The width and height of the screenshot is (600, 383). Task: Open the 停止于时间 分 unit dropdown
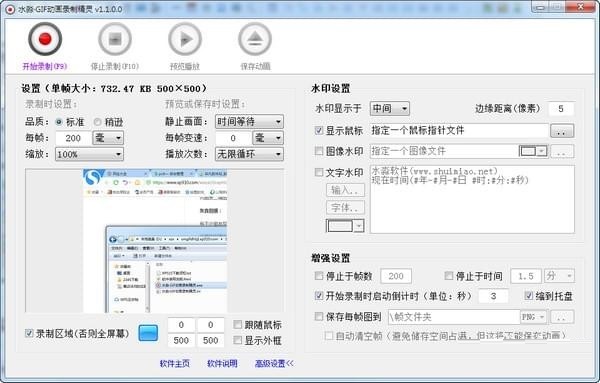click(x=559, y=276)
